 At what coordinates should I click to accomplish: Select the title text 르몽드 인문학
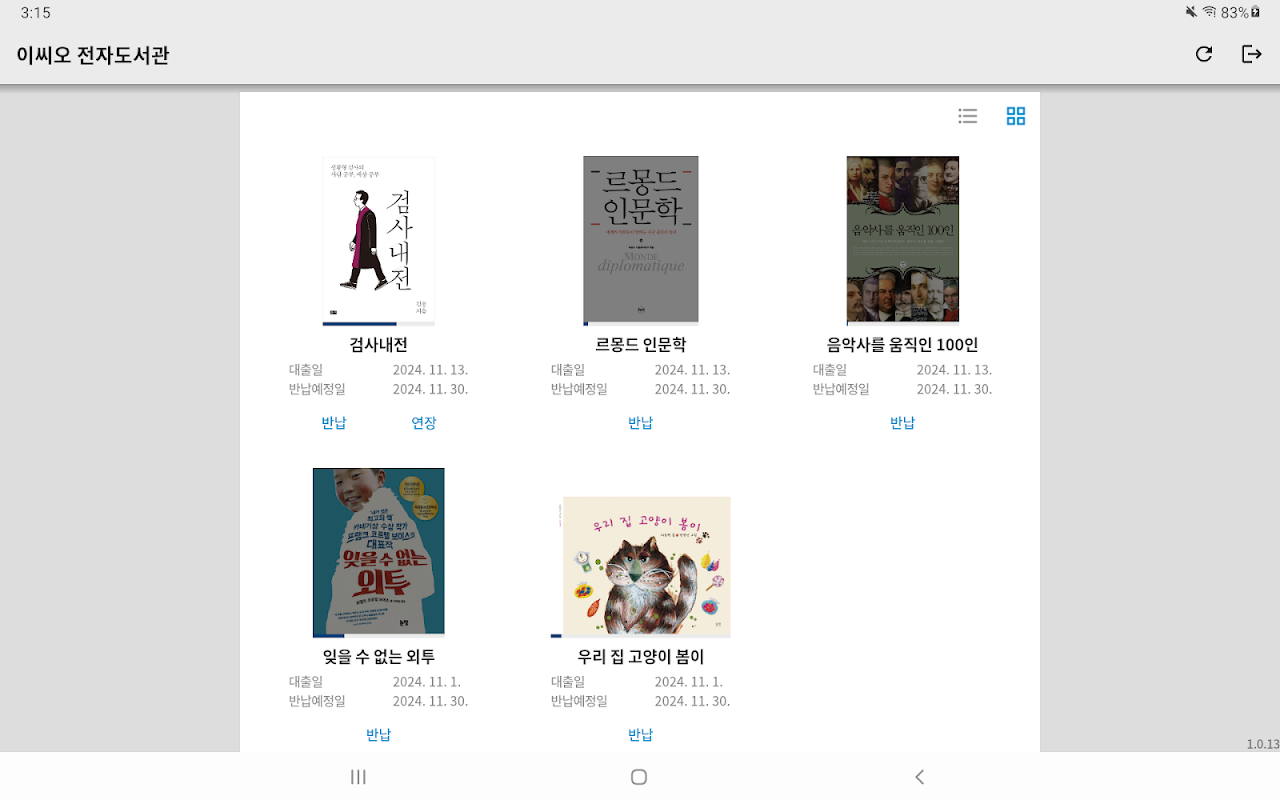[641, 345]
